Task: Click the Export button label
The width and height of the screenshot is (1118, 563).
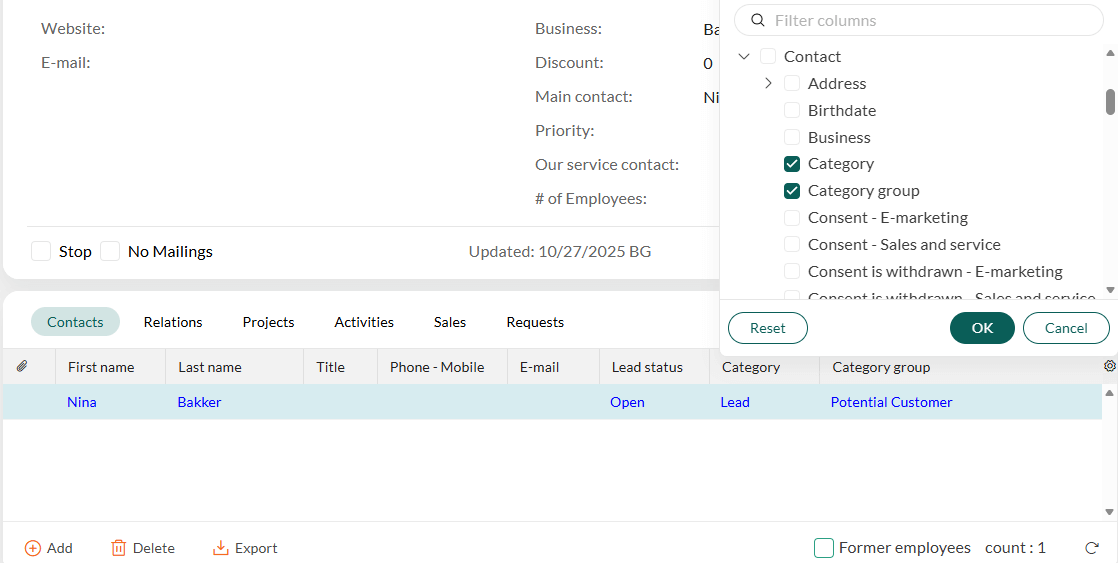Action: point(256,548)
